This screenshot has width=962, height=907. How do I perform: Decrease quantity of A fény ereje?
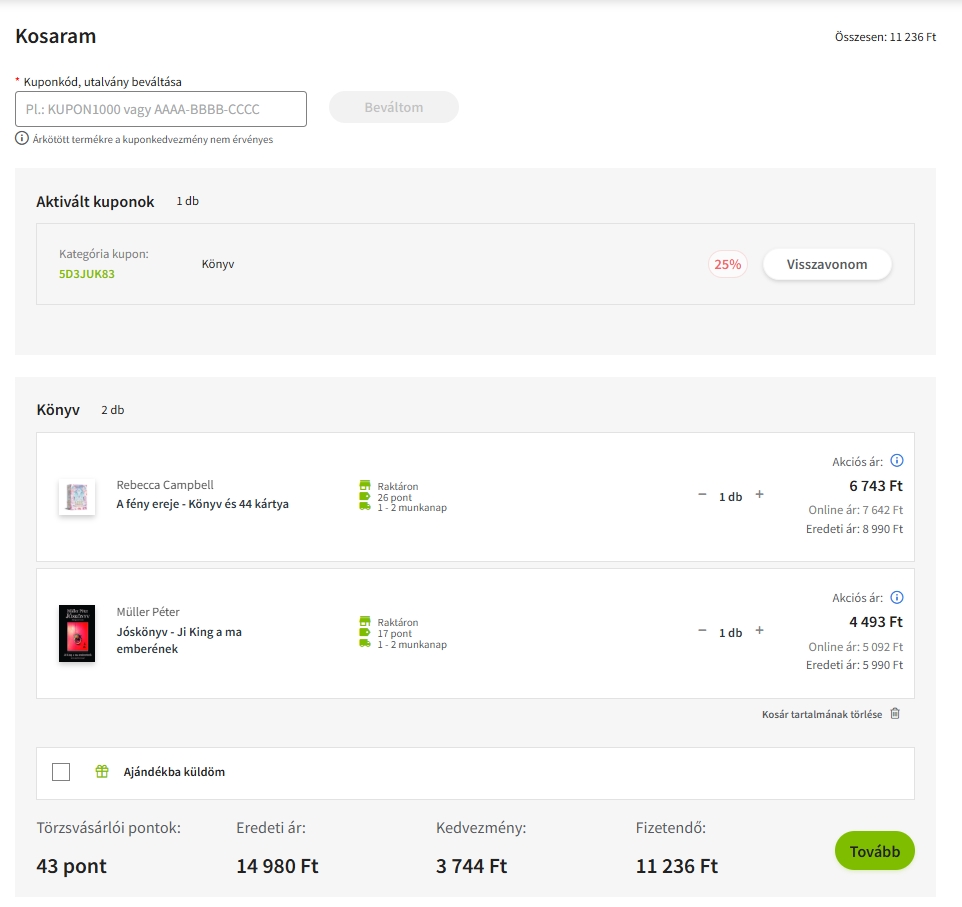click(702, 495)
